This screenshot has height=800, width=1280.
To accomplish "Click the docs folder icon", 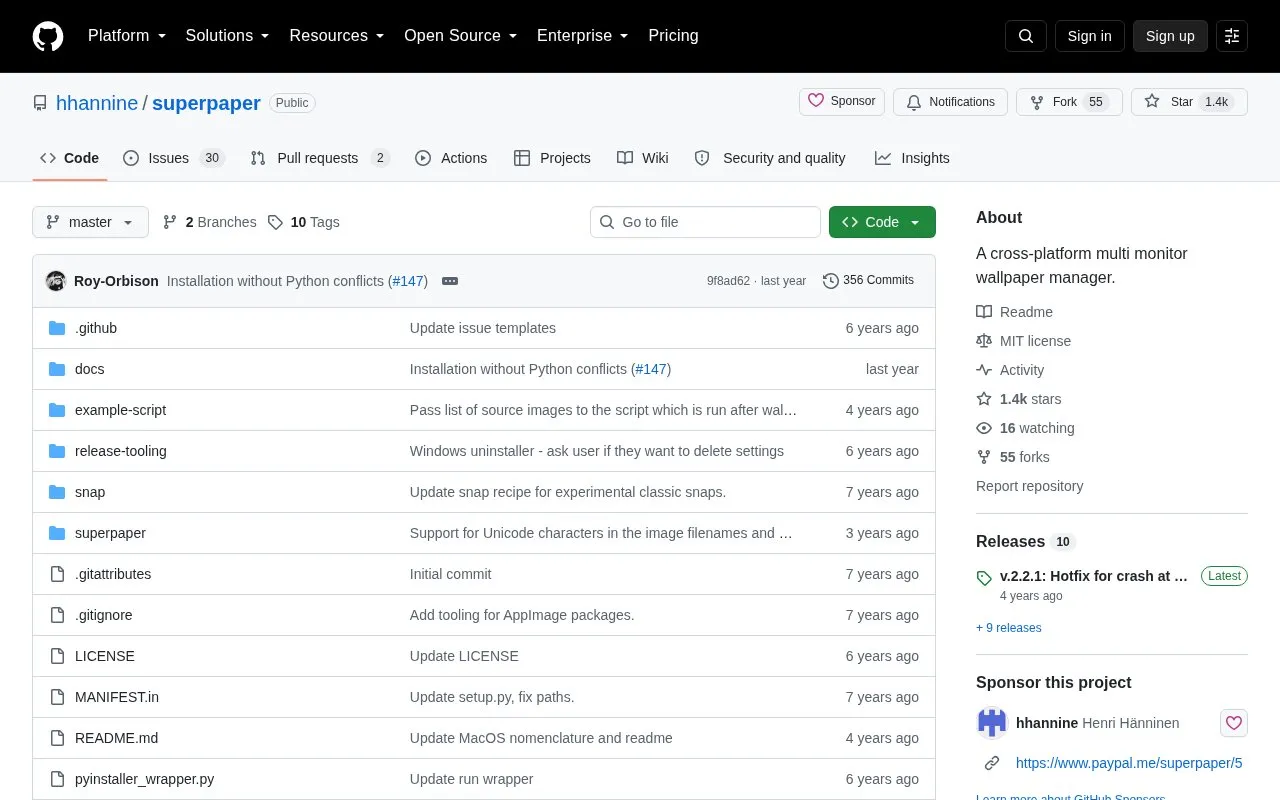I will pyautogui.click(x=57, y=369).
